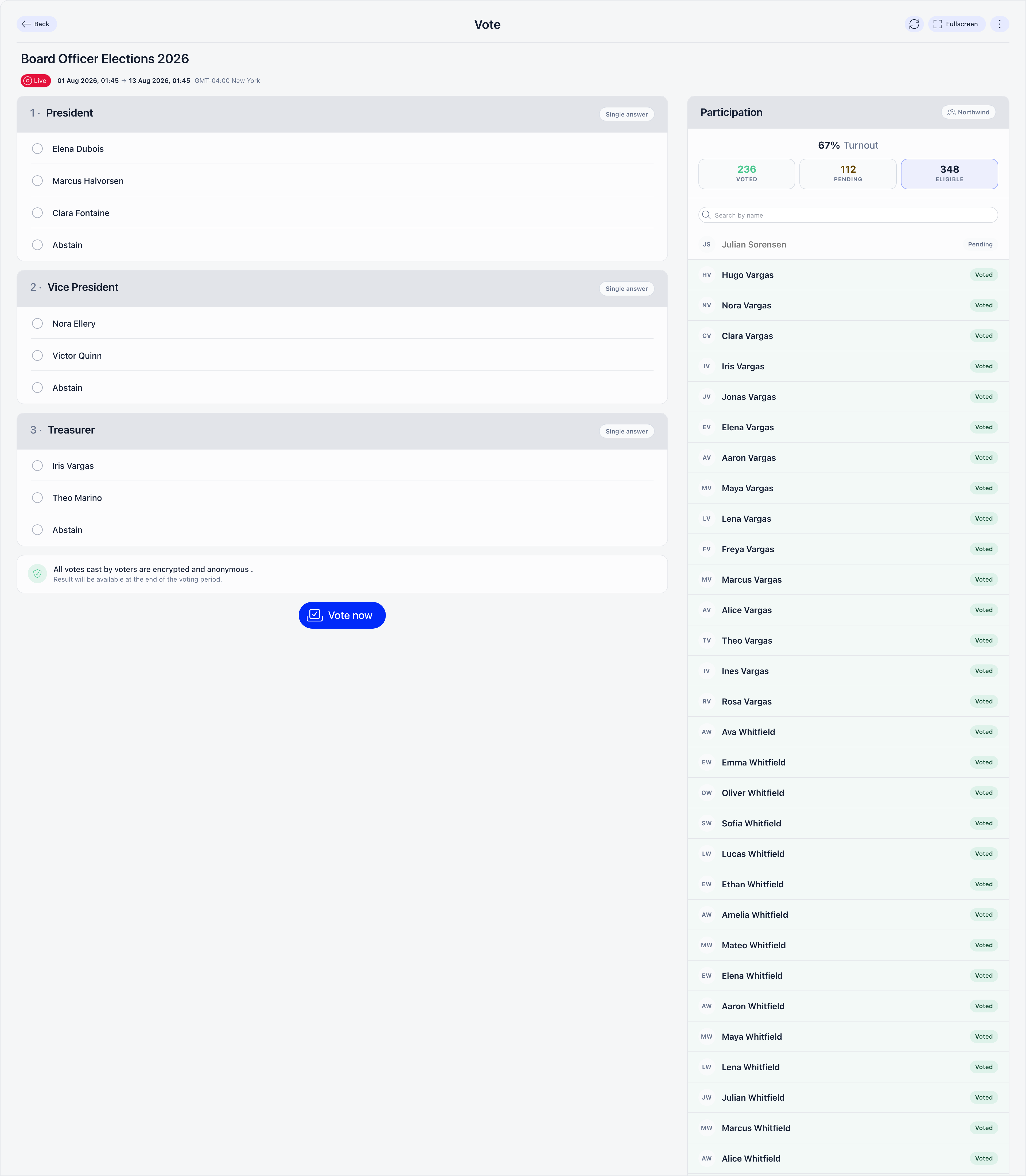Click the Aaron Vargas participant name
This screenshot has height=1176, width=1026.
[x=749, y=458]
